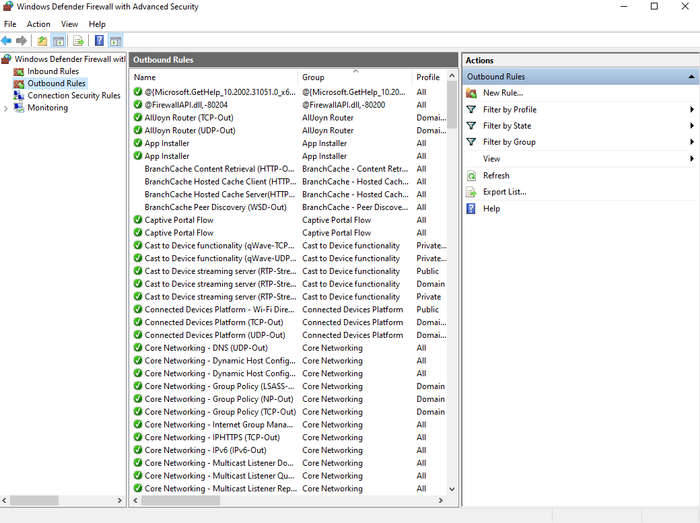Open the View menu in menu bar
Viewport: 700px width, 523px height.
click(x=69, y=24)
